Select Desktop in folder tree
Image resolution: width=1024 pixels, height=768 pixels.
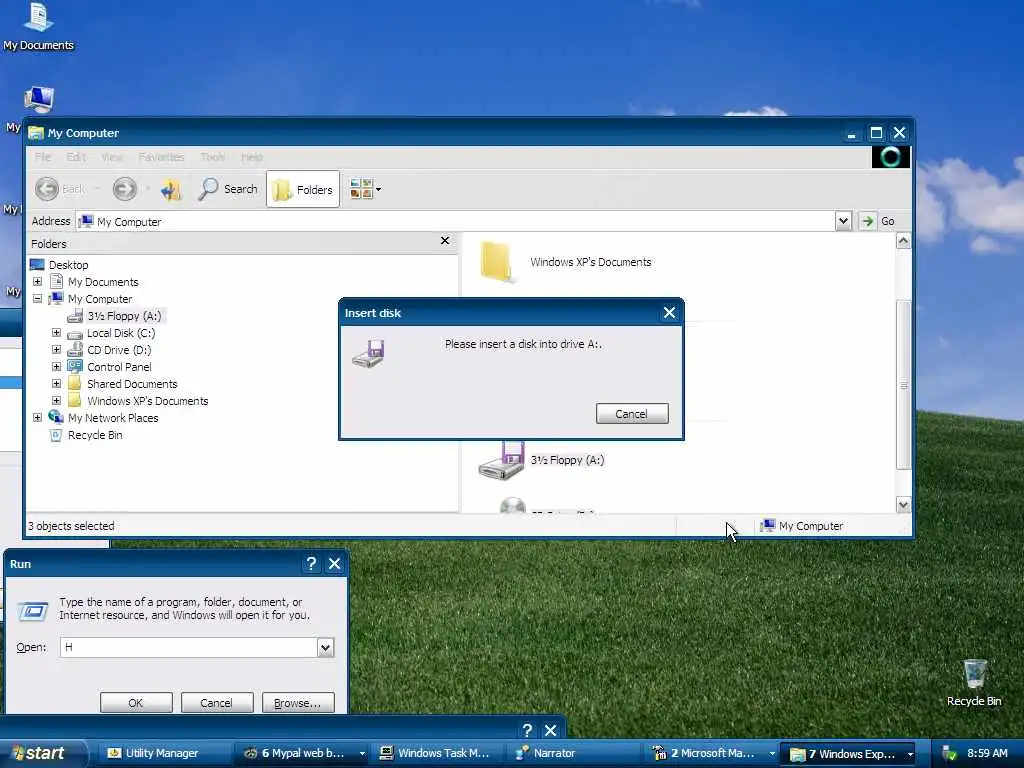click(x=69, y=264)
